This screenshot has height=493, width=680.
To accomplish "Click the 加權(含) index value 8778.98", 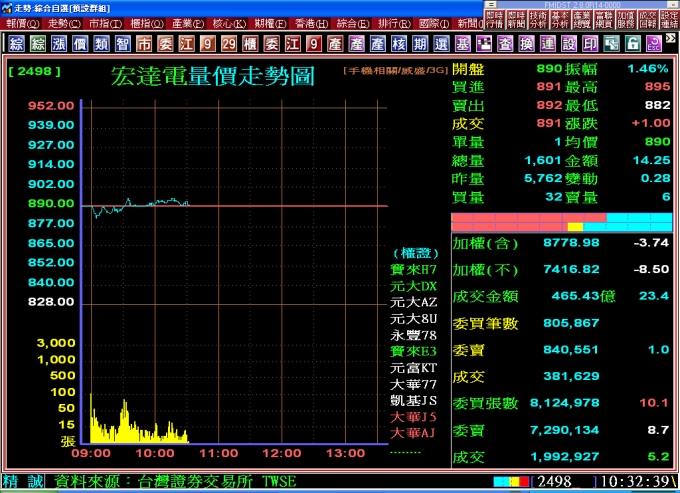I will pyautogui.click(x=571, y=243).
